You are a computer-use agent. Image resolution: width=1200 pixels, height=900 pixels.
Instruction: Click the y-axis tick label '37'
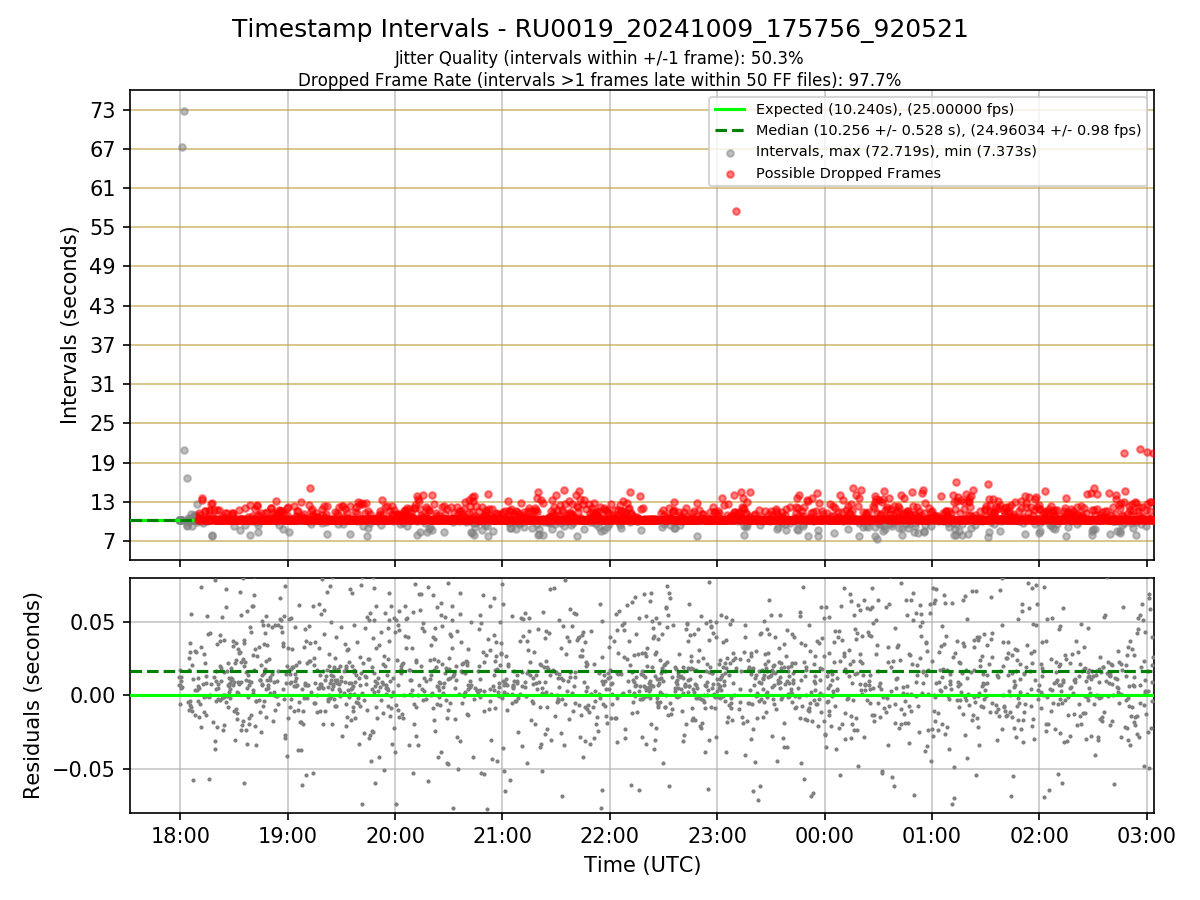[x=105, y=345]
